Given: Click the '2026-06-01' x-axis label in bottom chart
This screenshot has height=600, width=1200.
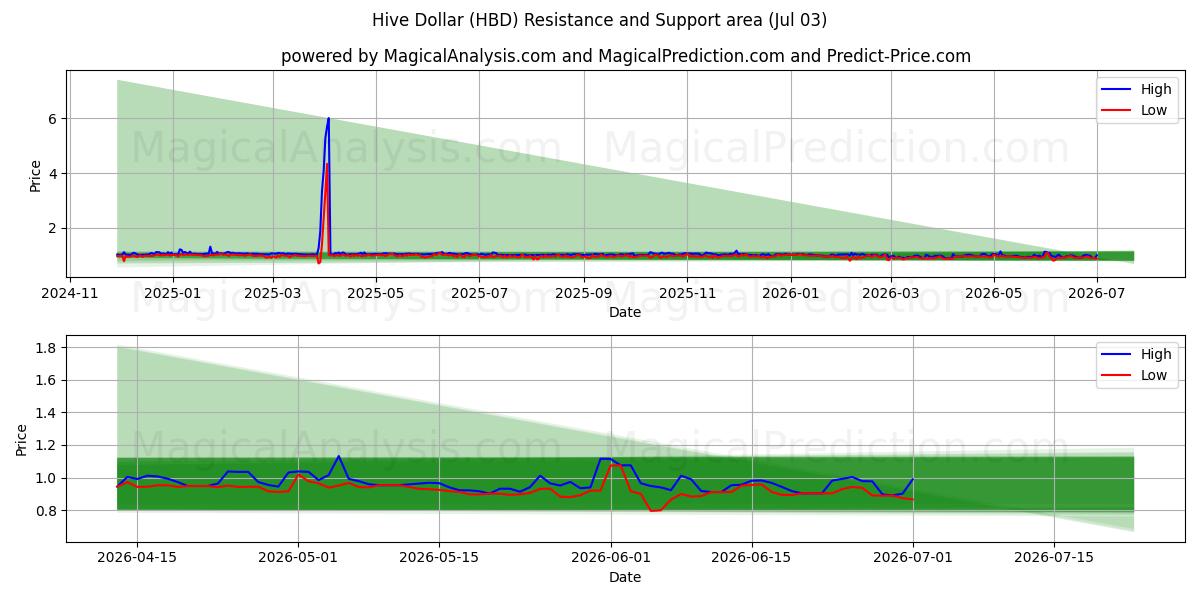Looking at the screenshot, I should pyautogui.click(x=611, y=558).
